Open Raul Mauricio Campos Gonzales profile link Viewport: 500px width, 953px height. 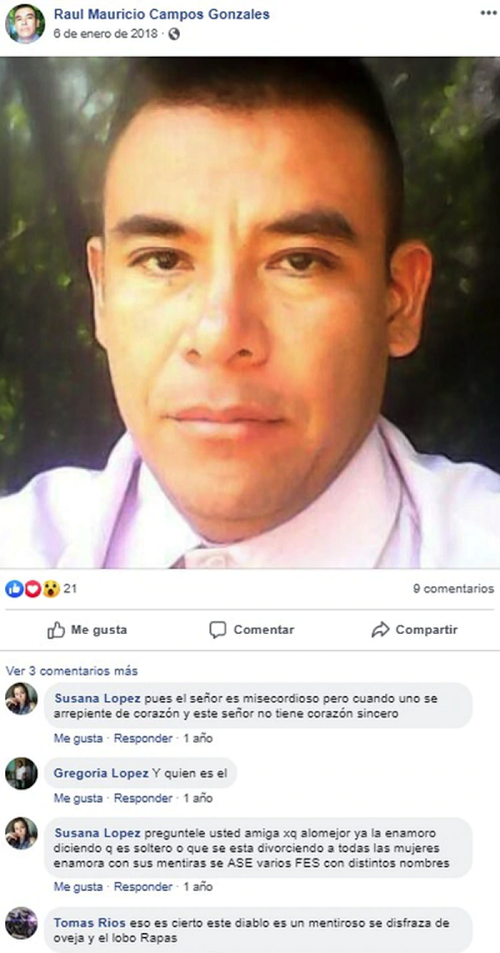click(162, 15)
